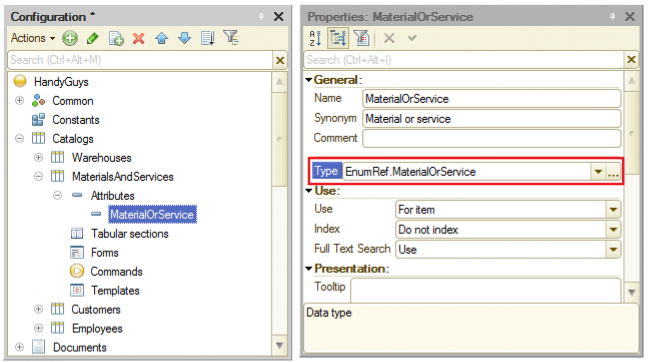Collapse the Presentation section
This screenshot has height=362, width=650.
tap(309, 269)
